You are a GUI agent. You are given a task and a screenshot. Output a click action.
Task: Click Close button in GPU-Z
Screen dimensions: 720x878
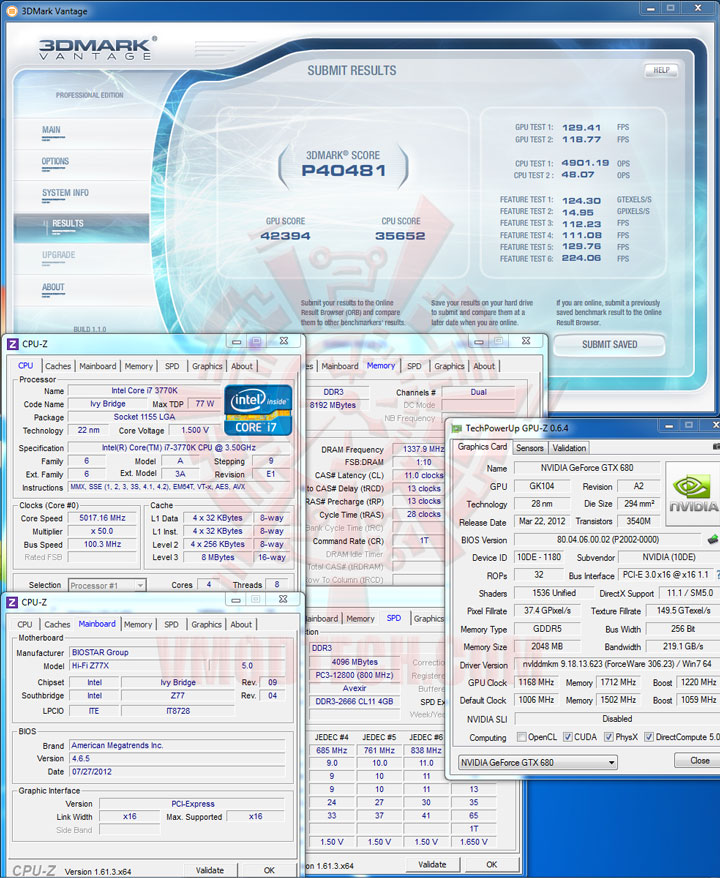(x=699, y=760)
